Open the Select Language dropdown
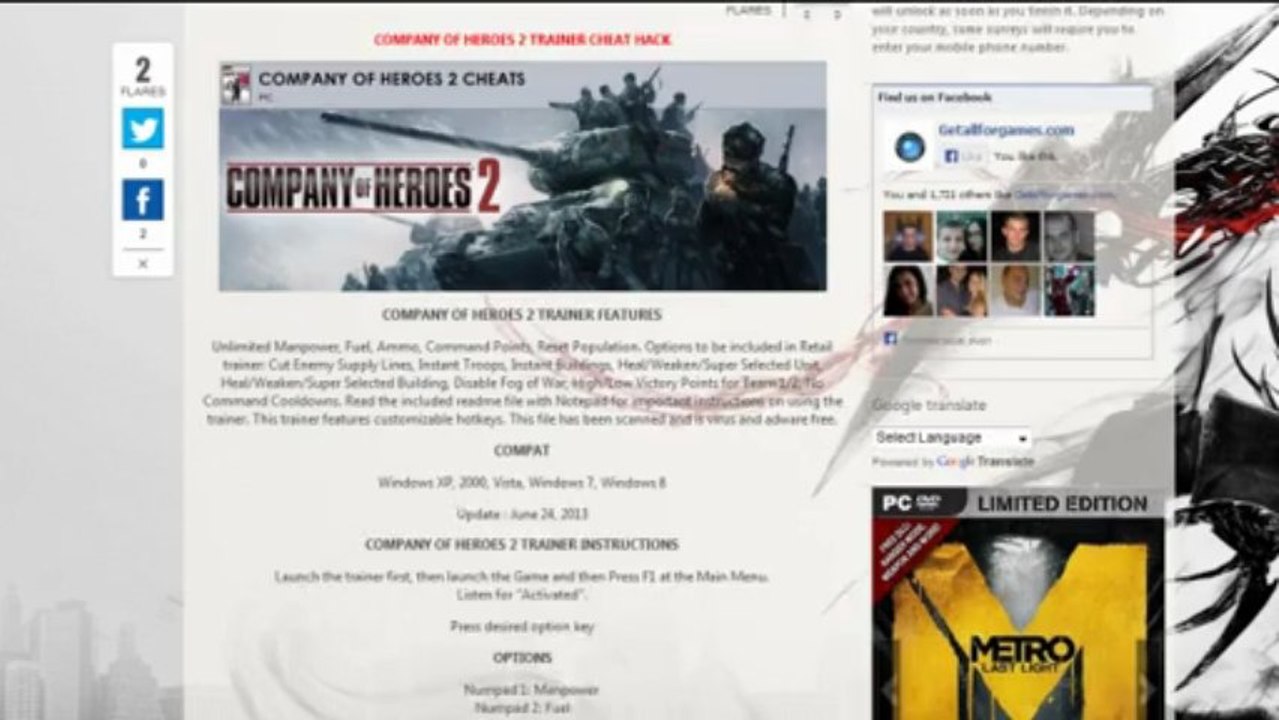This screenshot has height=720, width=1279. click(951, 438)
